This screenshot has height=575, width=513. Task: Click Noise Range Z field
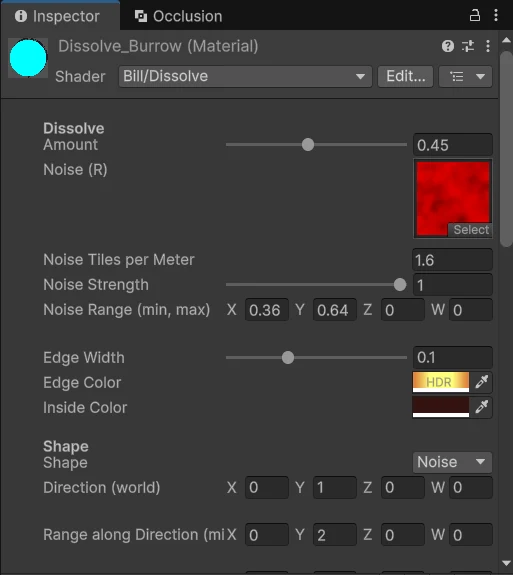[x=403, y=310]
